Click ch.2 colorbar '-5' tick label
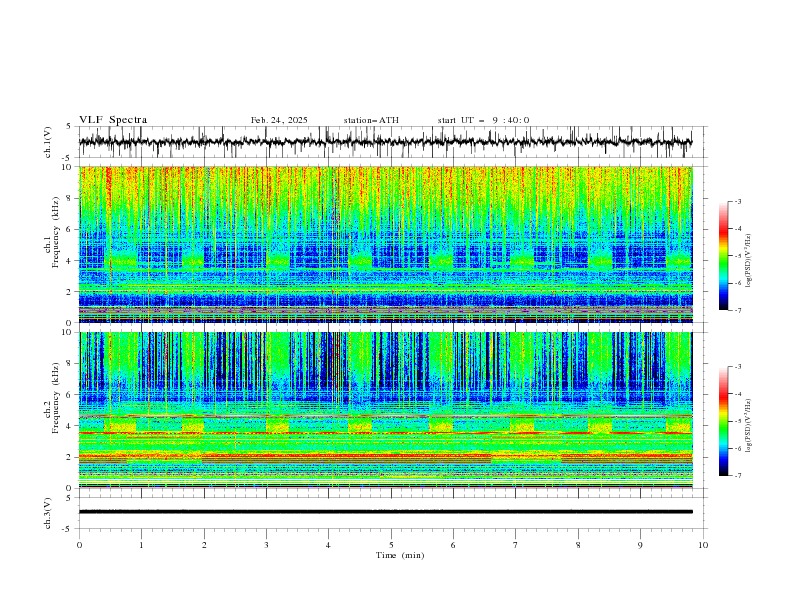 pyautogui.click(x=738, y=421)
